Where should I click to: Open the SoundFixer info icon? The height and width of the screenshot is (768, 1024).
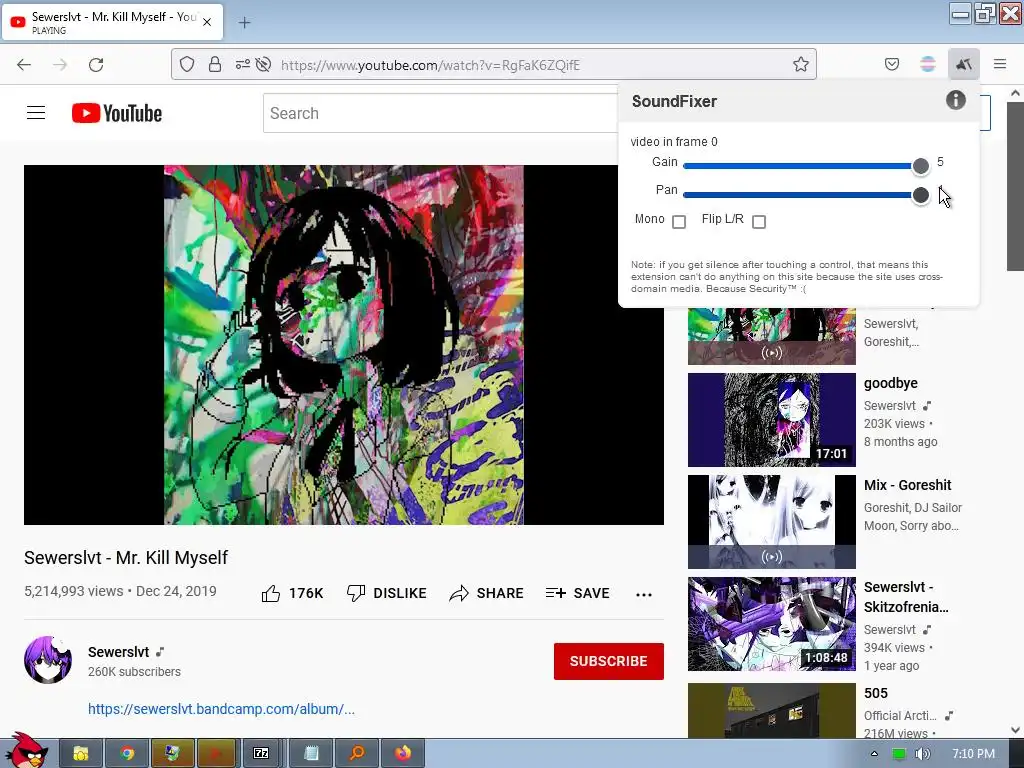tap(955, 100)
